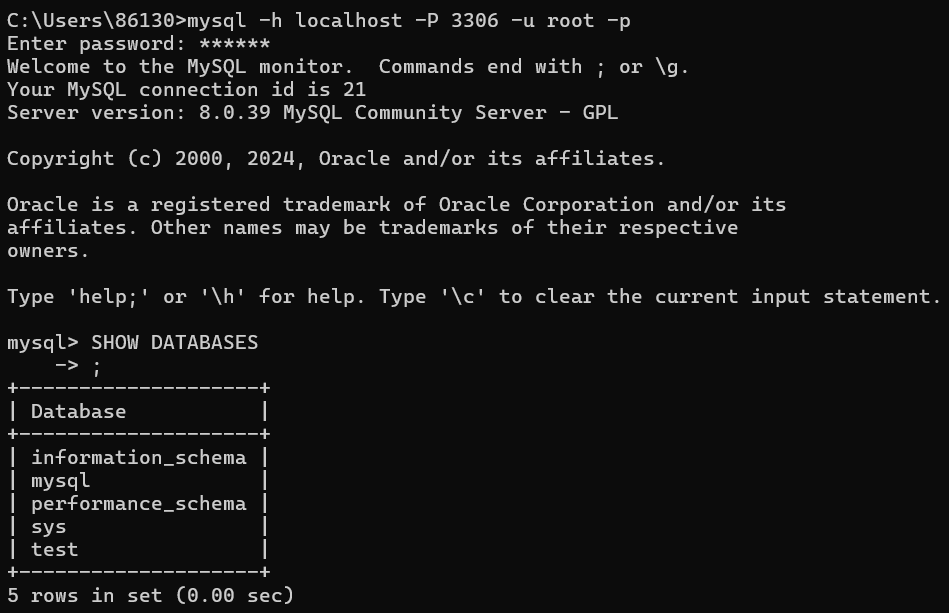Click the word 'owners.' in trademark notice

(x=48, y=251)
